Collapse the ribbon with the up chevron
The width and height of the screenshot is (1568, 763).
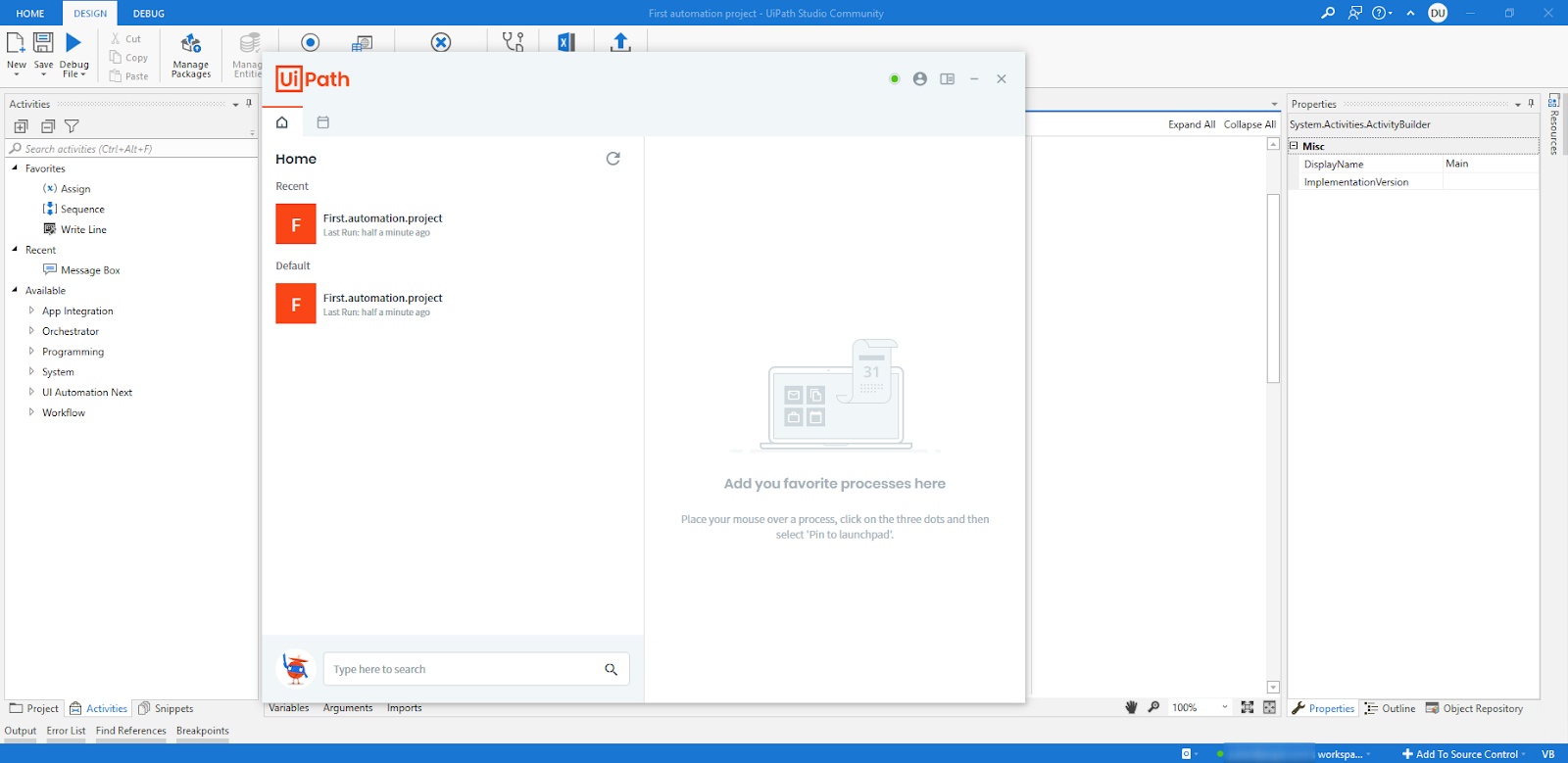1410,13
